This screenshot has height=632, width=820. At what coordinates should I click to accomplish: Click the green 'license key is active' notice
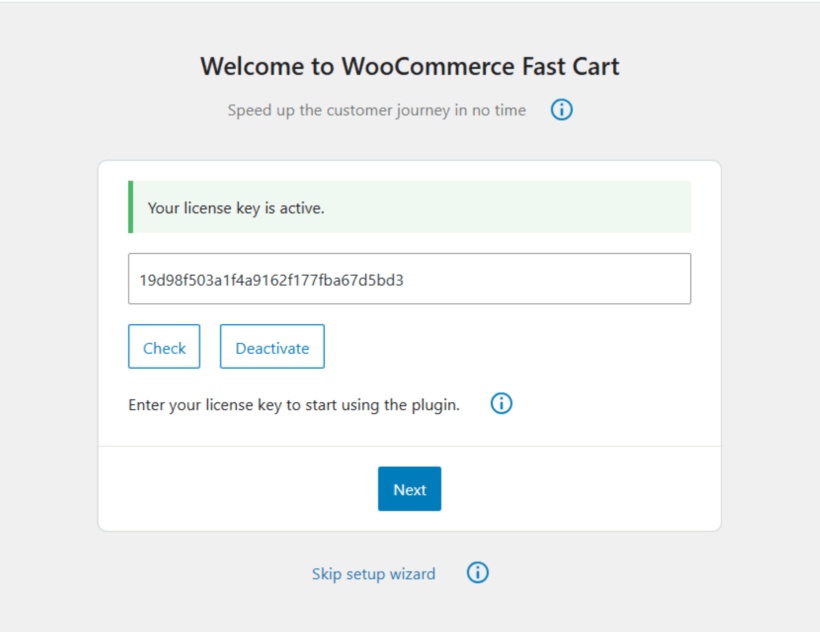pyautogui.click(x=409, y=206)
